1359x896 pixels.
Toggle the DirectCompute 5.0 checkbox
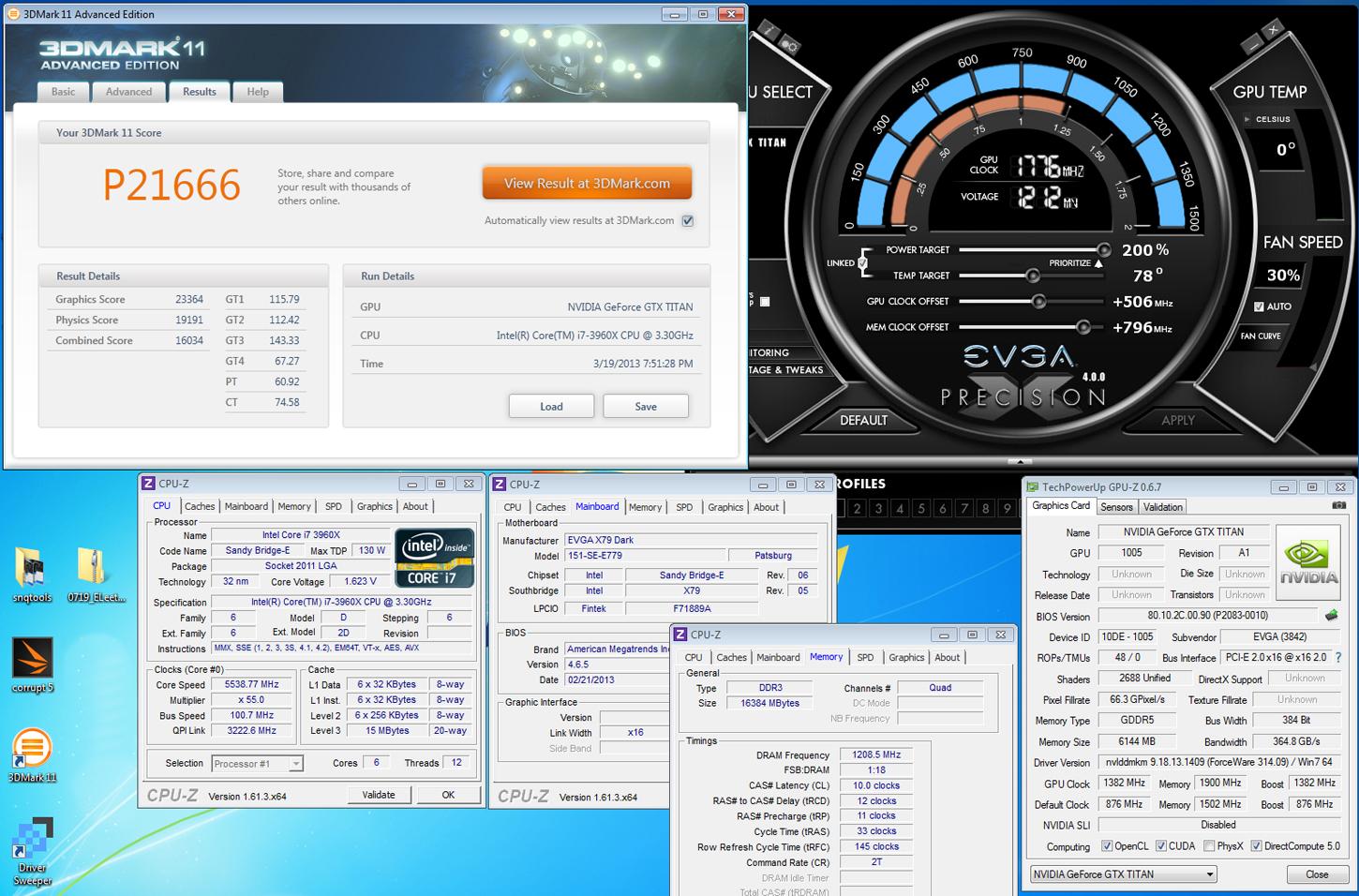pyautogui.click(x=1256, y=846)
